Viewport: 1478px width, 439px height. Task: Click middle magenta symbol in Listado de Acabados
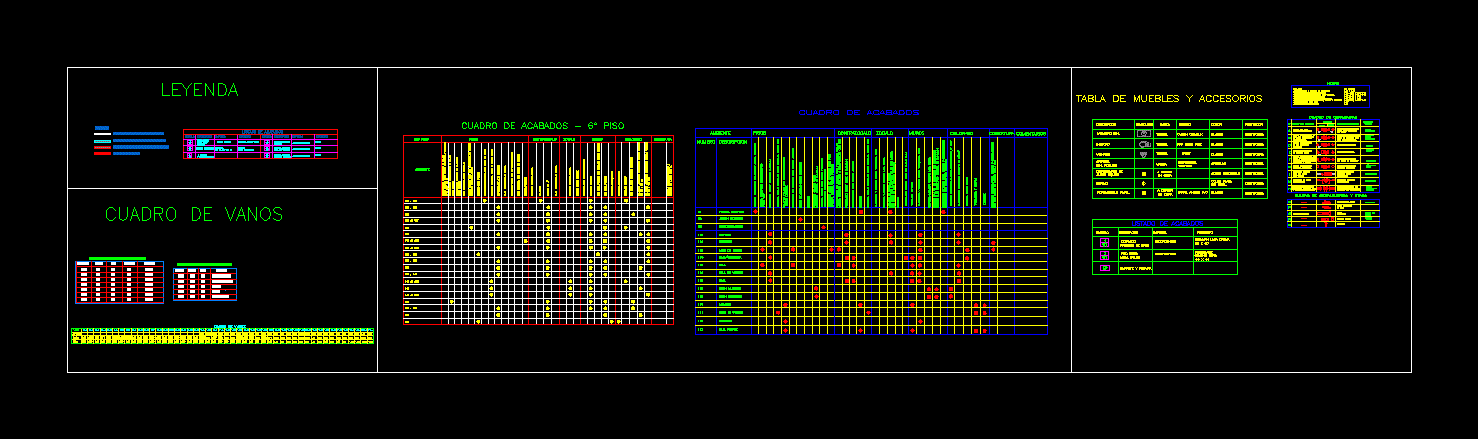1103,255
